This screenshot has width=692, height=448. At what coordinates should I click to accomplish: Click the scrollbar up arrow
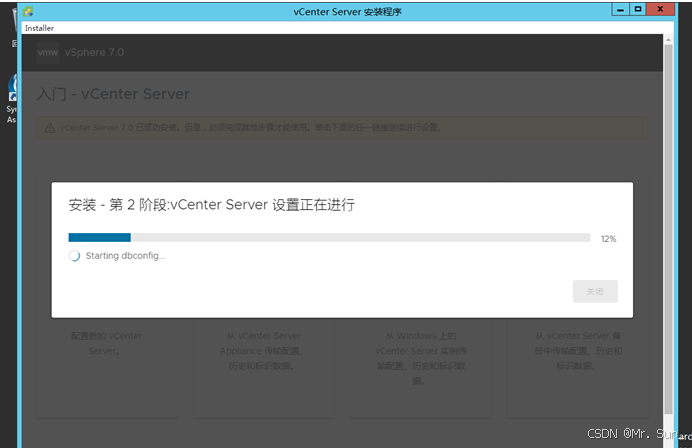(668, 39)
